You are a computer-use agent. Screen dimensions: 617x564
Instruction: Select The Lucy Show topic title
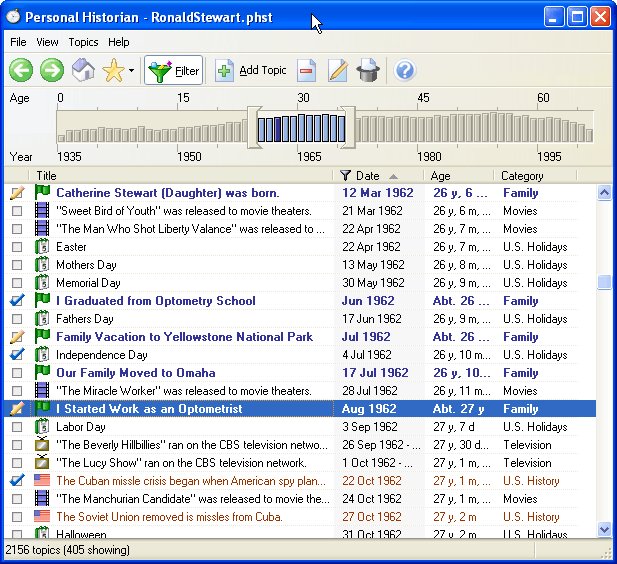tap(181, 463)
